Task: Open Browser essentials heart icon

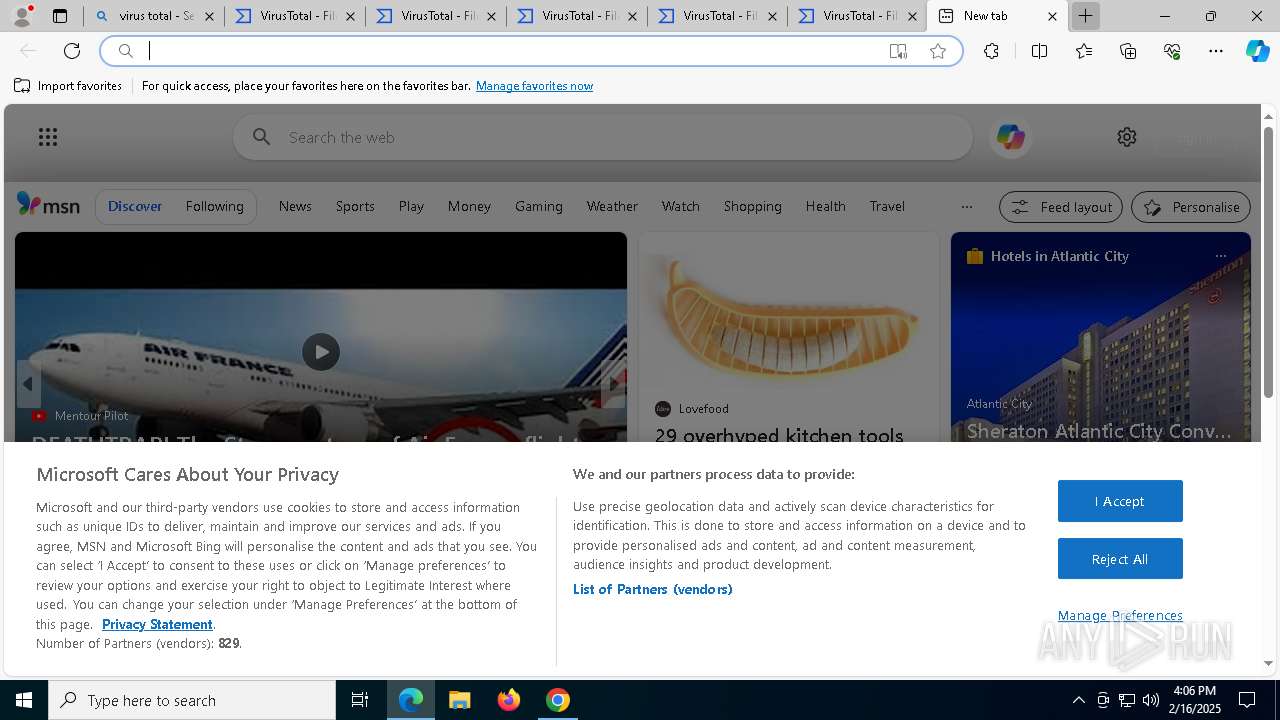Action: point(1172,51)
